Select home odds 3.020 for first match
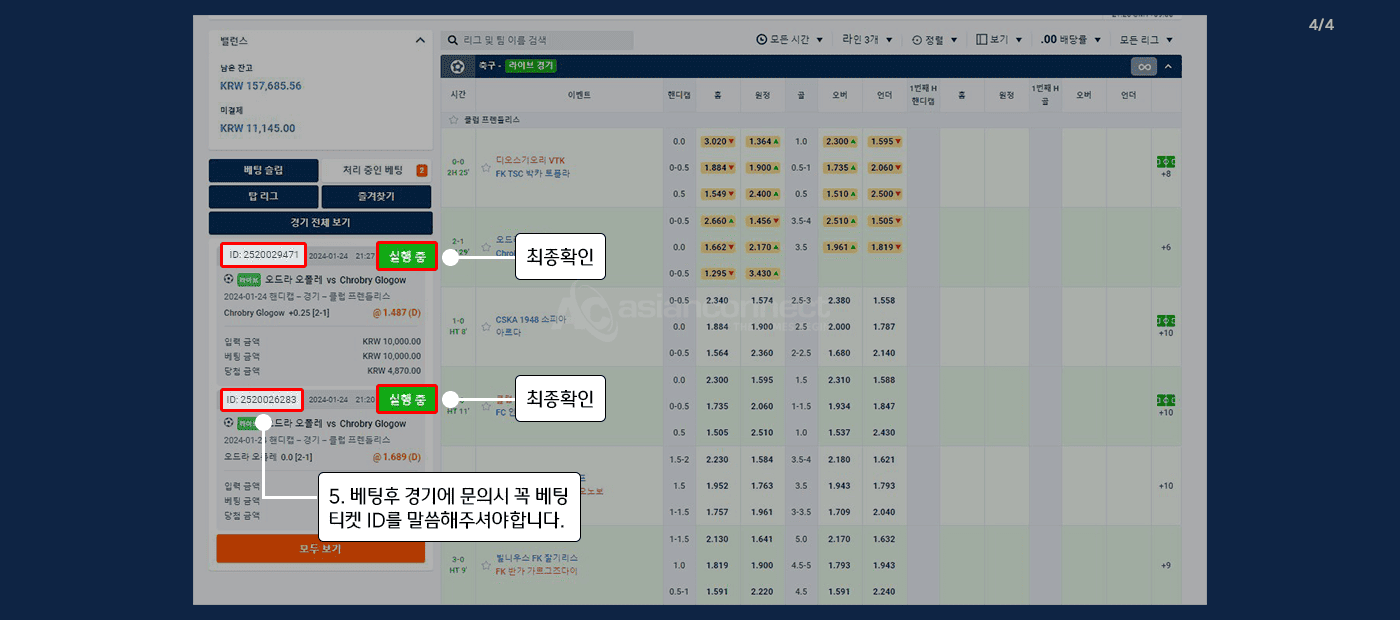 click(717, 141)
